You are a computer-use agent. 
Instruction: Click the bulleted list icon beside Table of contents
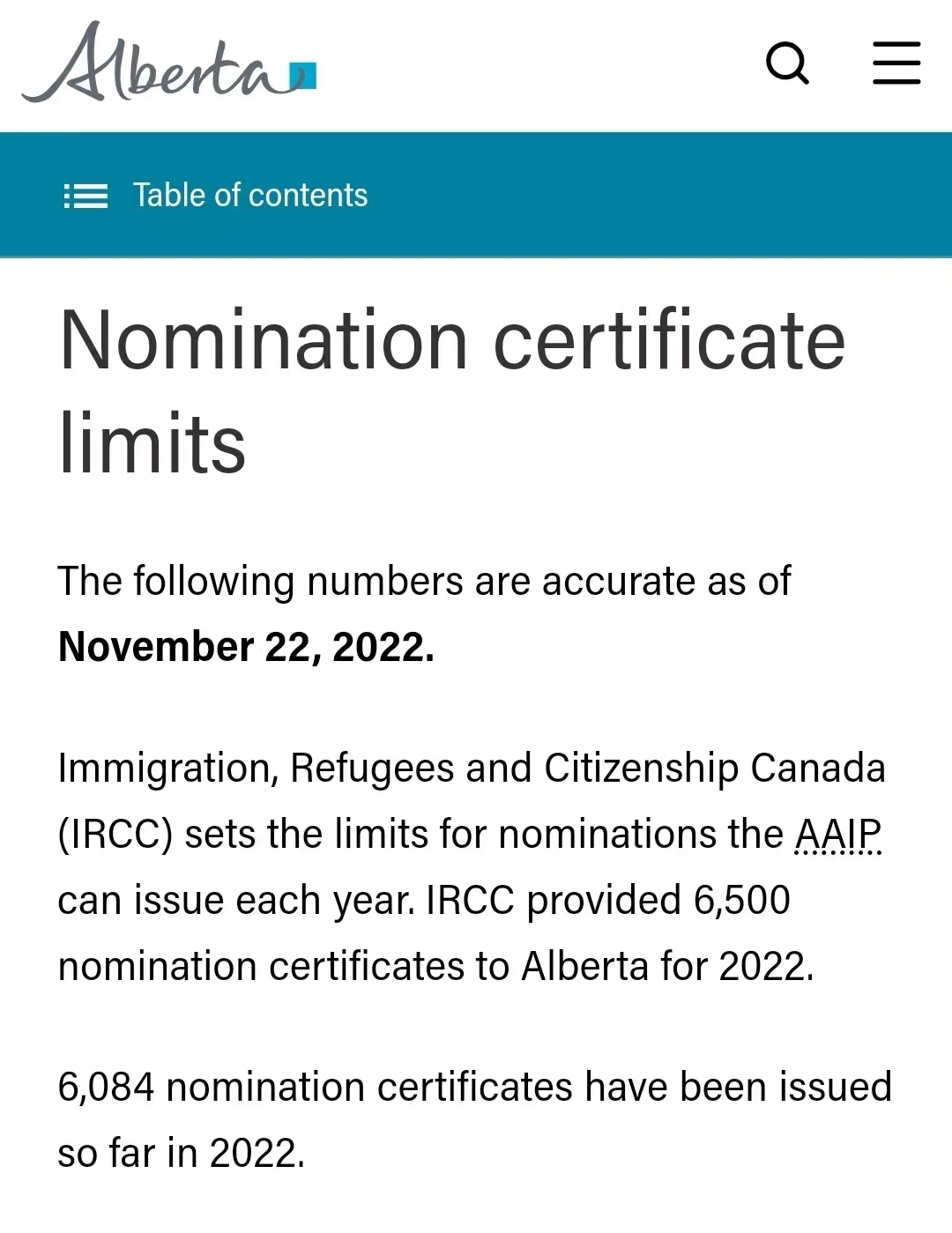coord(86,196)
